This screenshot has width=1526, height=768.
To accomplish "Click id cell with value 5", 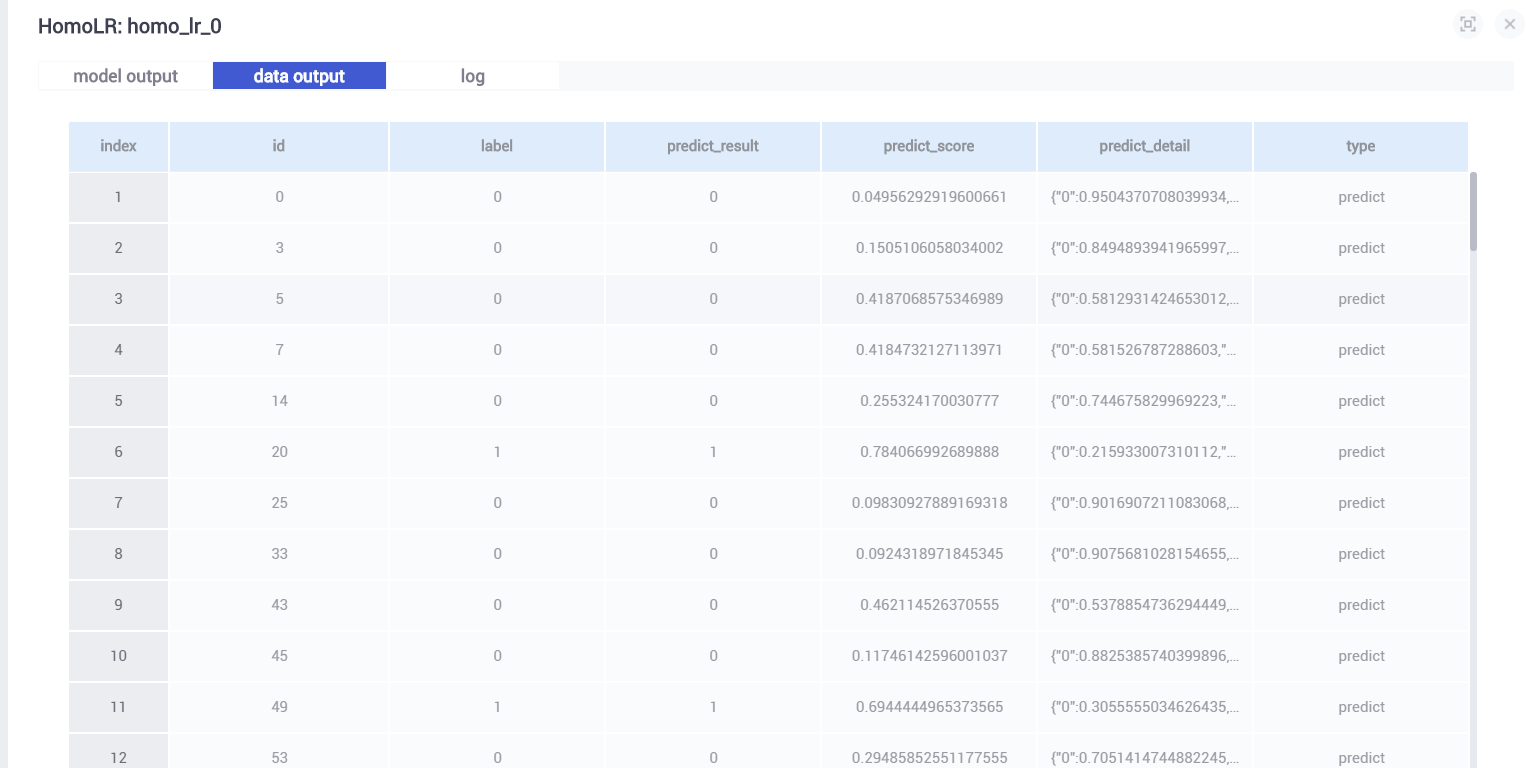I will pyautogui.click(x=279, y=299).
